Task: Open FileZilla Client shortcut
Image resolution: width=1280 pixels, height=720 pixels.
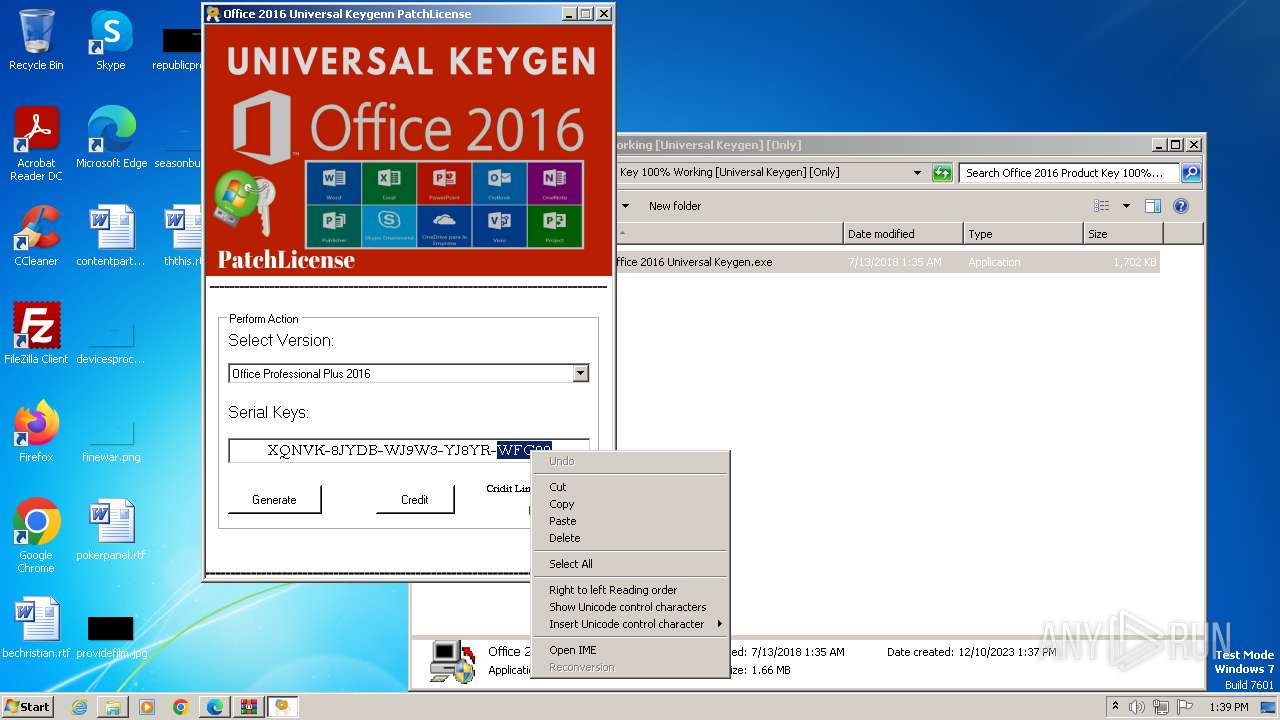Action: pos(36,334)
